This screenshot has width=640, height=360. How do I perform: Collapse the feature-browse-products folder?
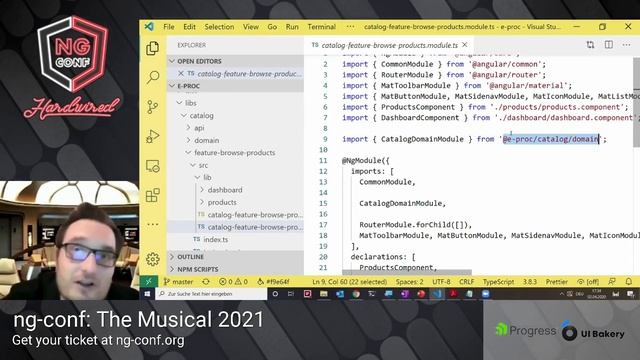(188, 153)
